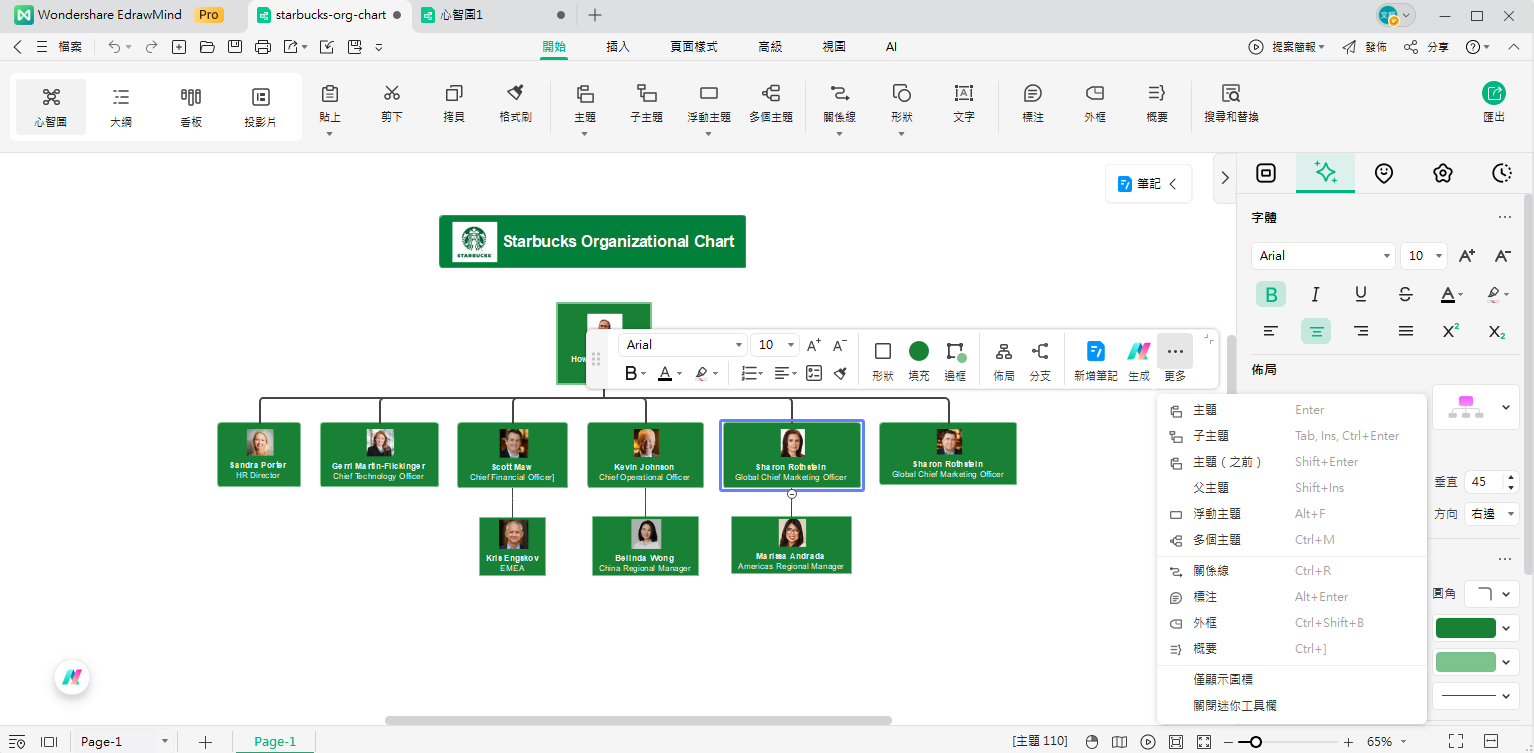Open Find and Replace (搜尋和替換)
Image resolution: width=1534 pixels, height=753 pixels.
click(1230, 103)
